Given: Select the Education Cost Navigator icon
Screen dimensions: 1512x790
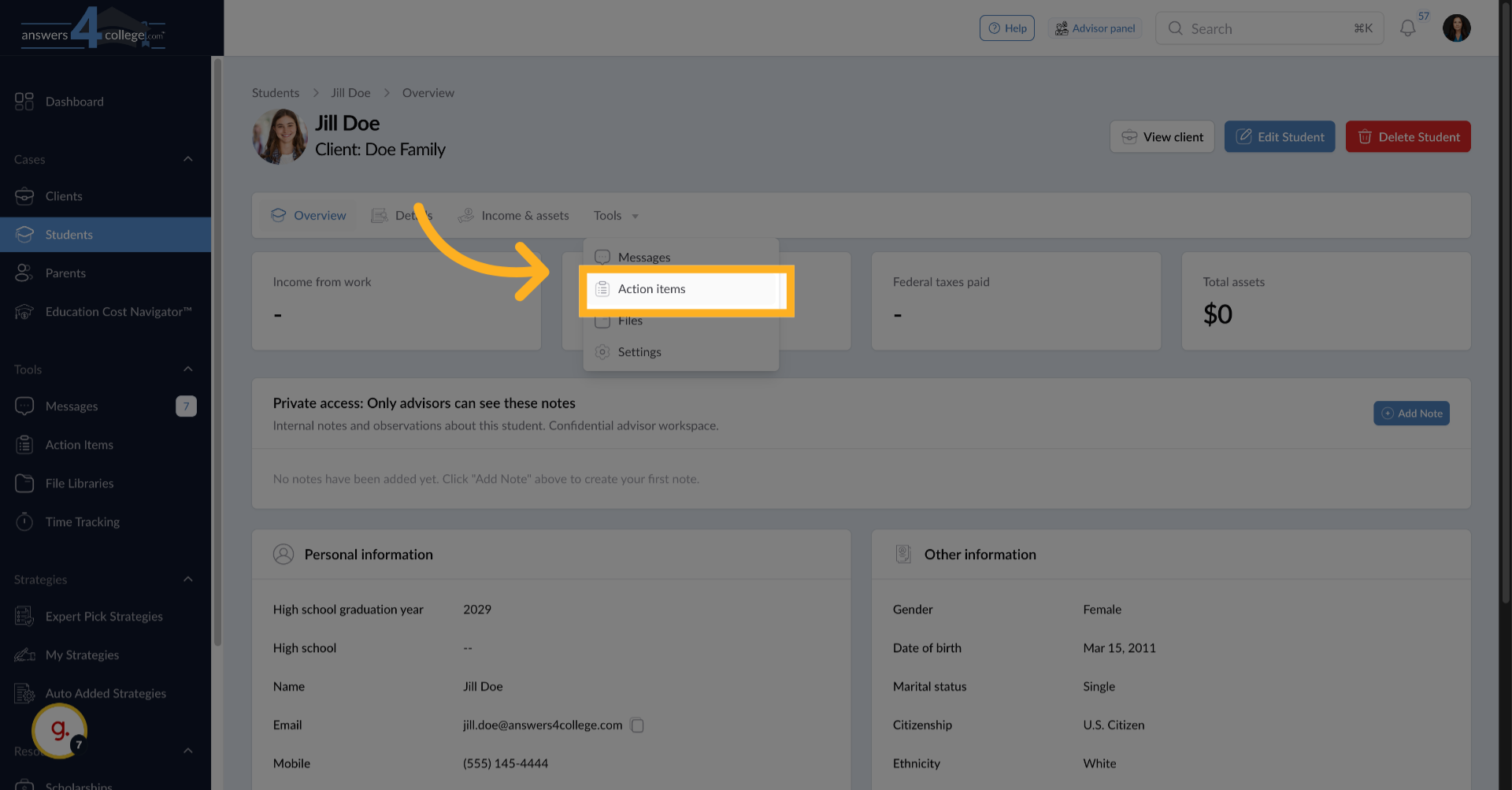Looking at the screenshot, I should coord(24,311).
